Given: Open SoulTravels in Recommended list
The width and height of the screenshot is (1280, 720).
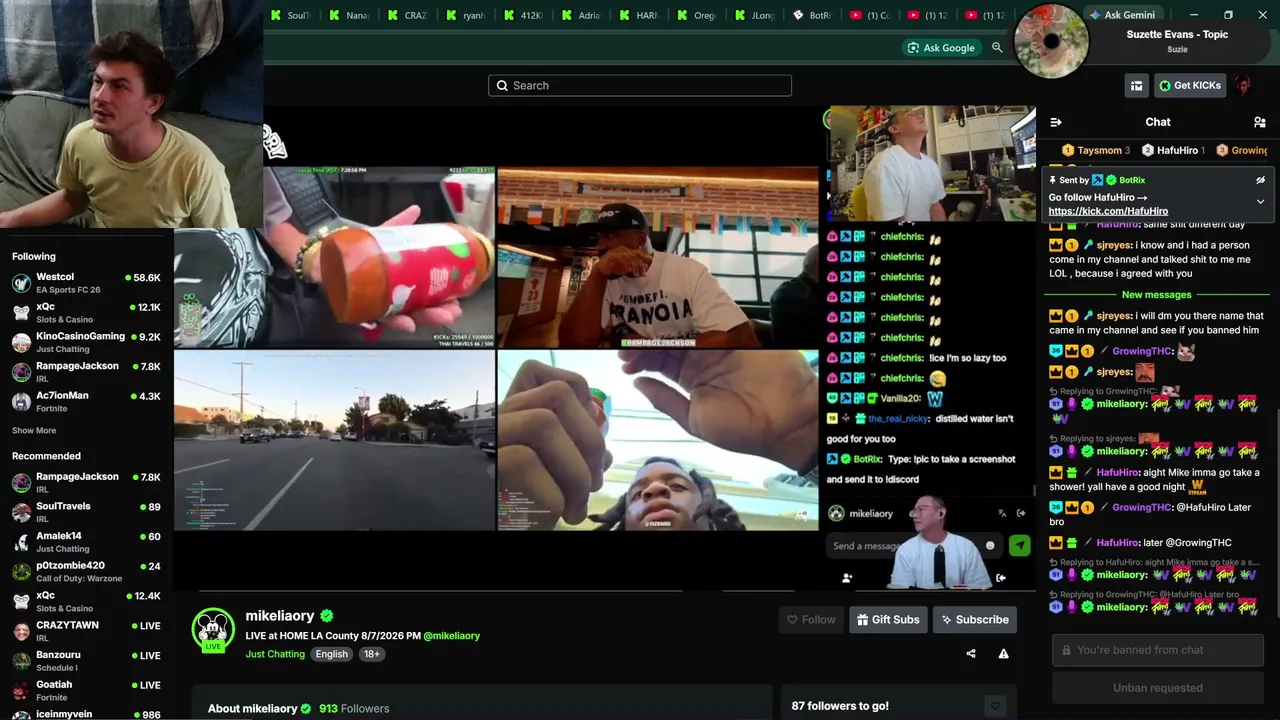Looking at the screenshot, I should pyautogui.click(x=86, y=512).
